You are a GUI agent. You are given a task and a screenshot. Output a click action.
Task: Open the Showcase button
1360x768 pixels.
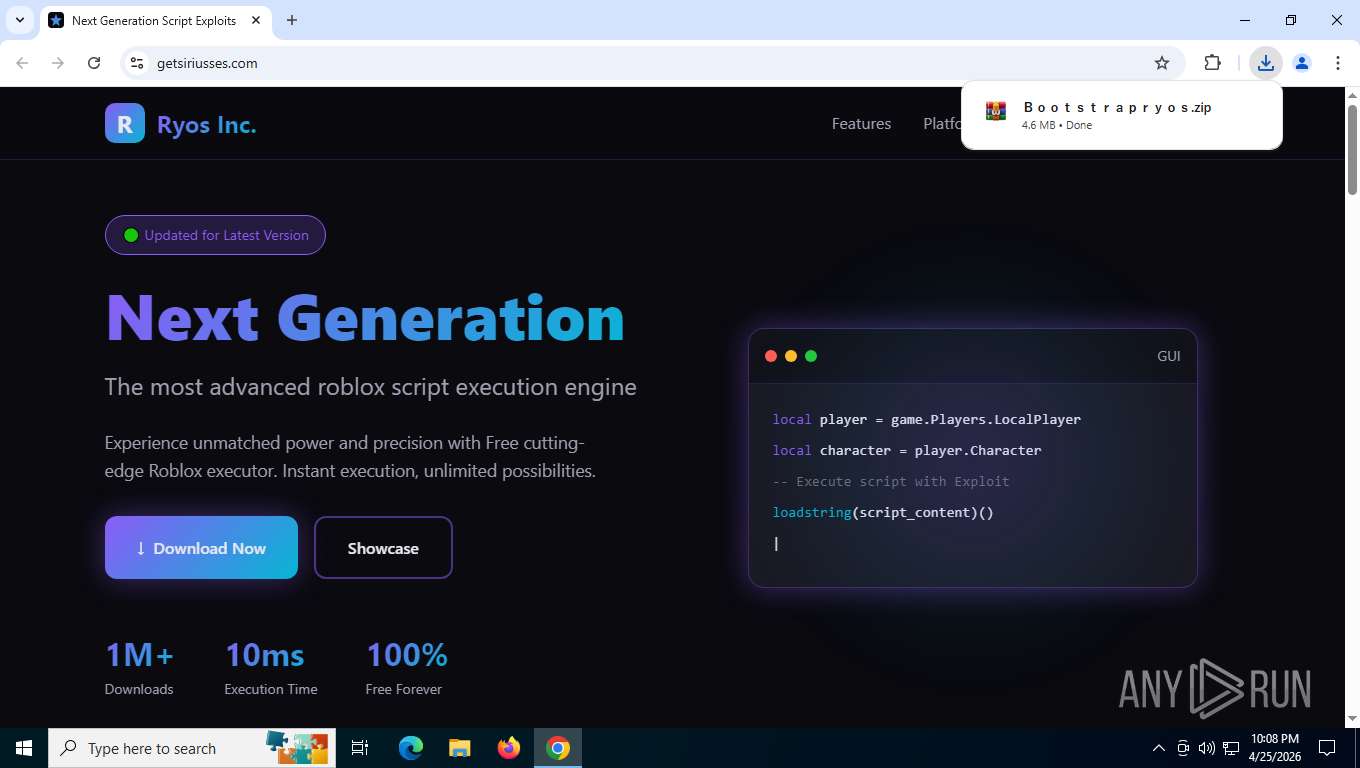click(383, 548)
